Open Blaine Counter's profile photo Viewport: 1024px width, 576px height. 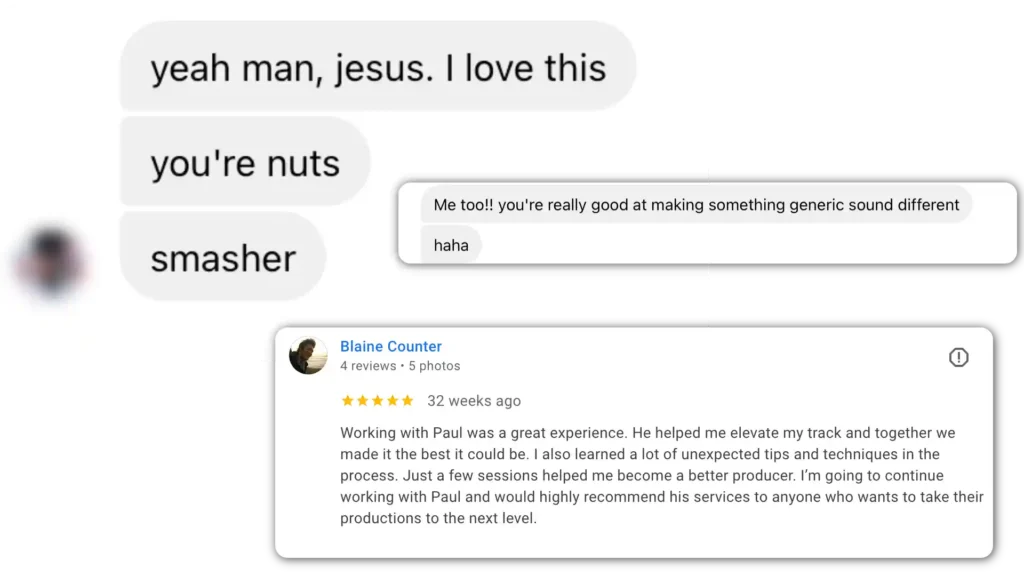point(308,355)
